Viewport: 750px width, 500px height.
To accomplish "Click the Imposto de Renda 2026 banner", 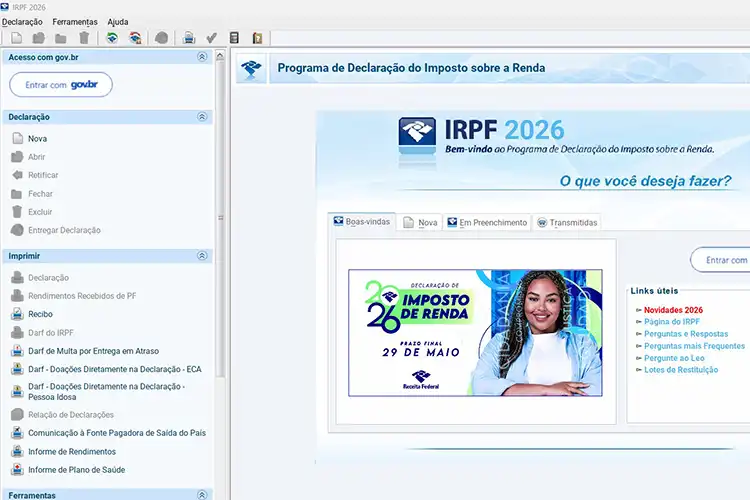I will 475,333.
